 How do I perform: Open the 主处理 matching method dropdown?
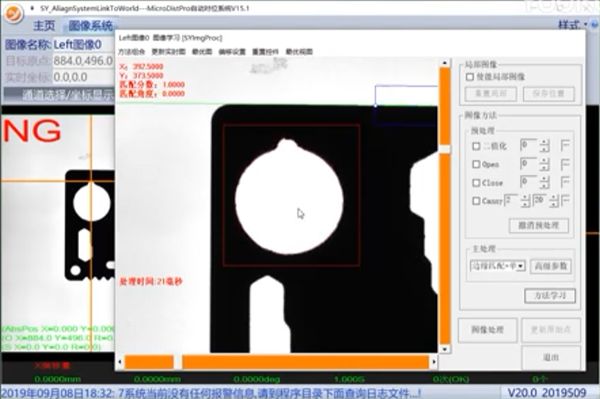521,266
